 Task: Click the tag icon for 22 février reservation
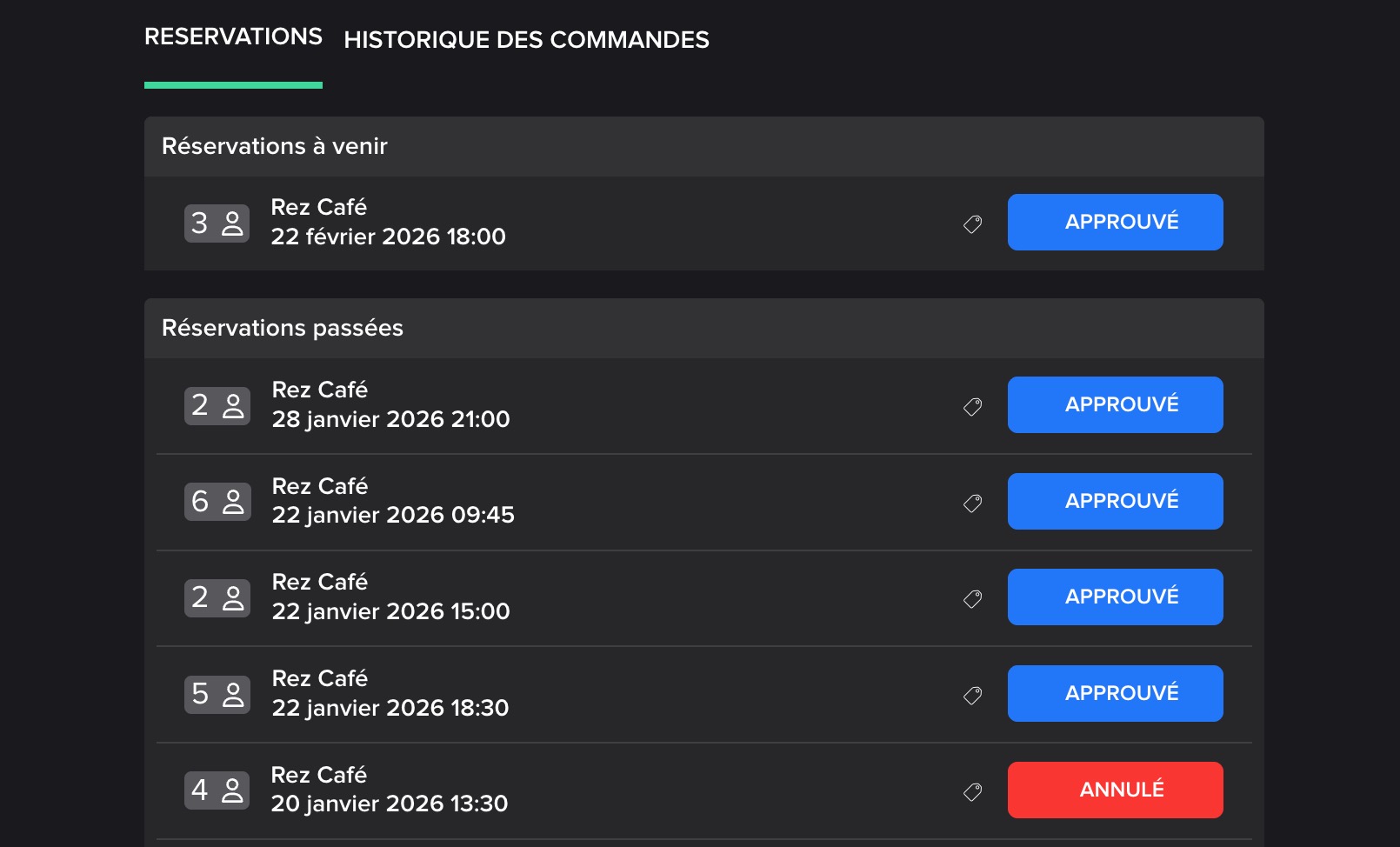click(x=972, y=224)
